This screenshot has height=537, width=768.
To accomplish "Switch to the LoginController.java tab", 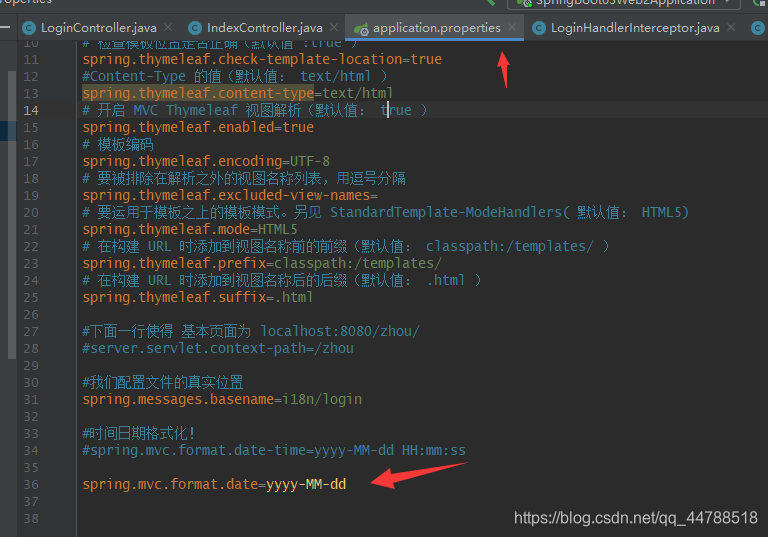I will tap(98, 28).
